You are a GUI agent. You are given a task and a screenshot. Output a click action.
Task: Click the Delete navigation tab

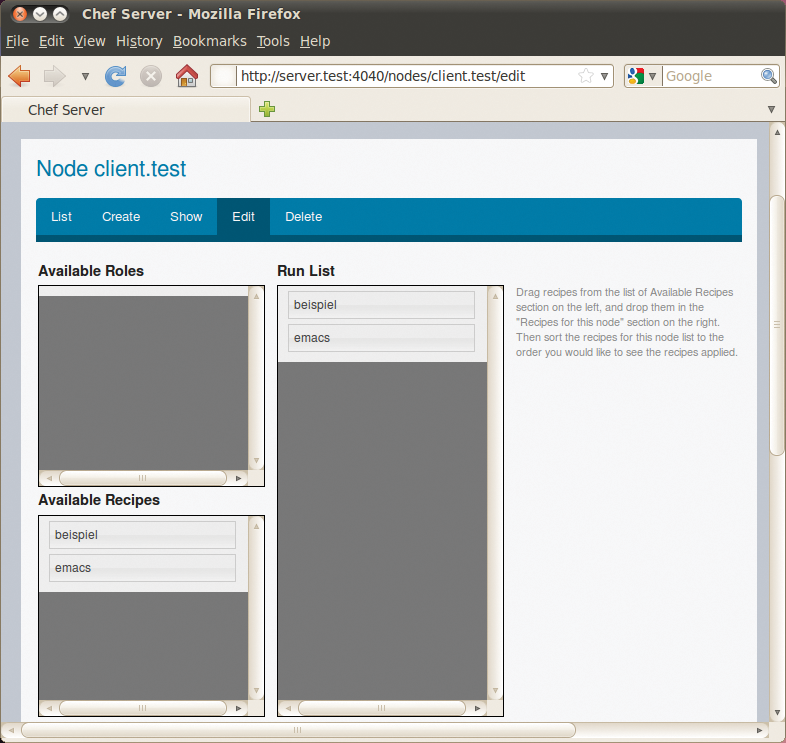303,217
